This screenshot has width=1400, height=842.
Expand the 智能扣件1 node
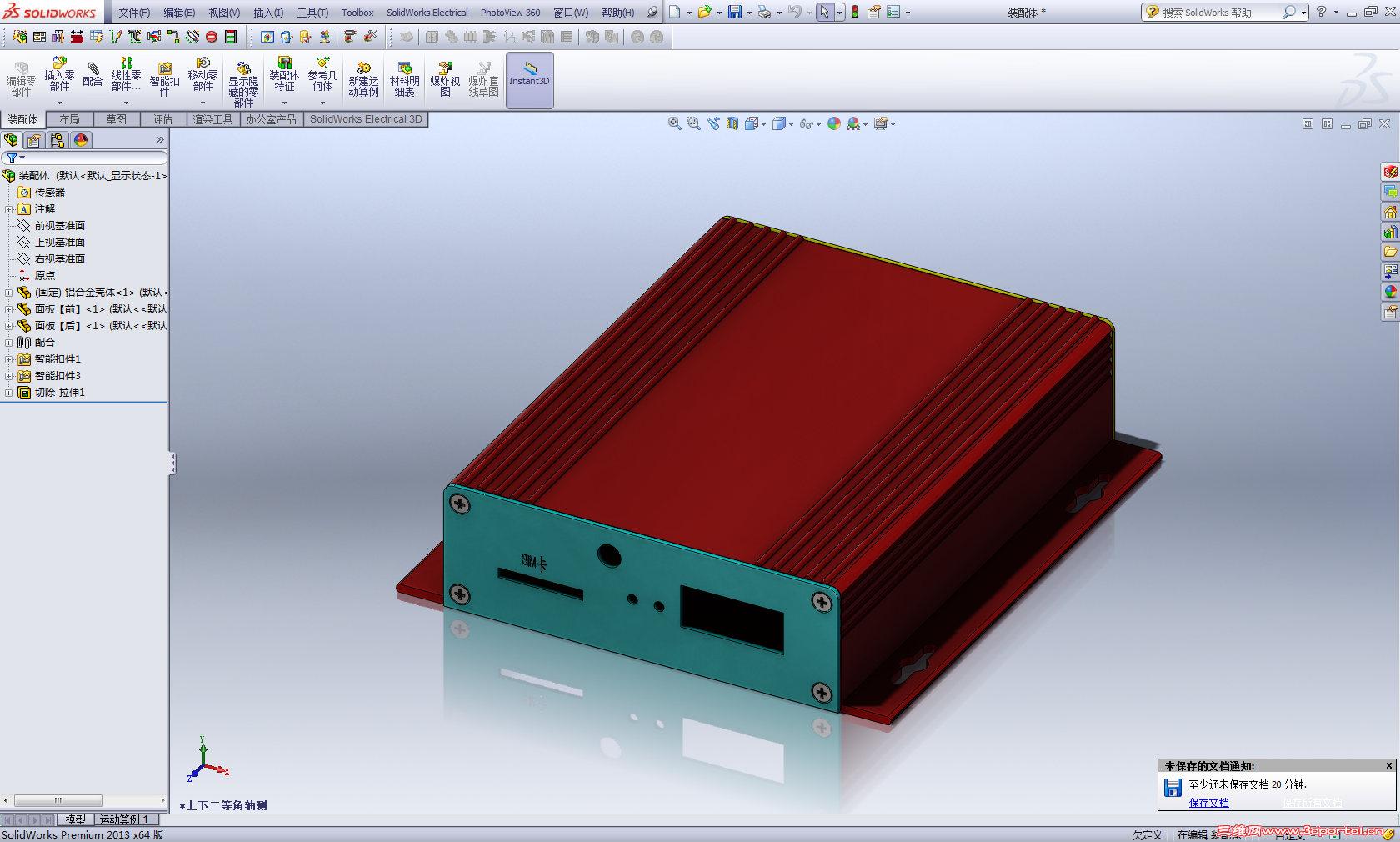click(9, 359)
